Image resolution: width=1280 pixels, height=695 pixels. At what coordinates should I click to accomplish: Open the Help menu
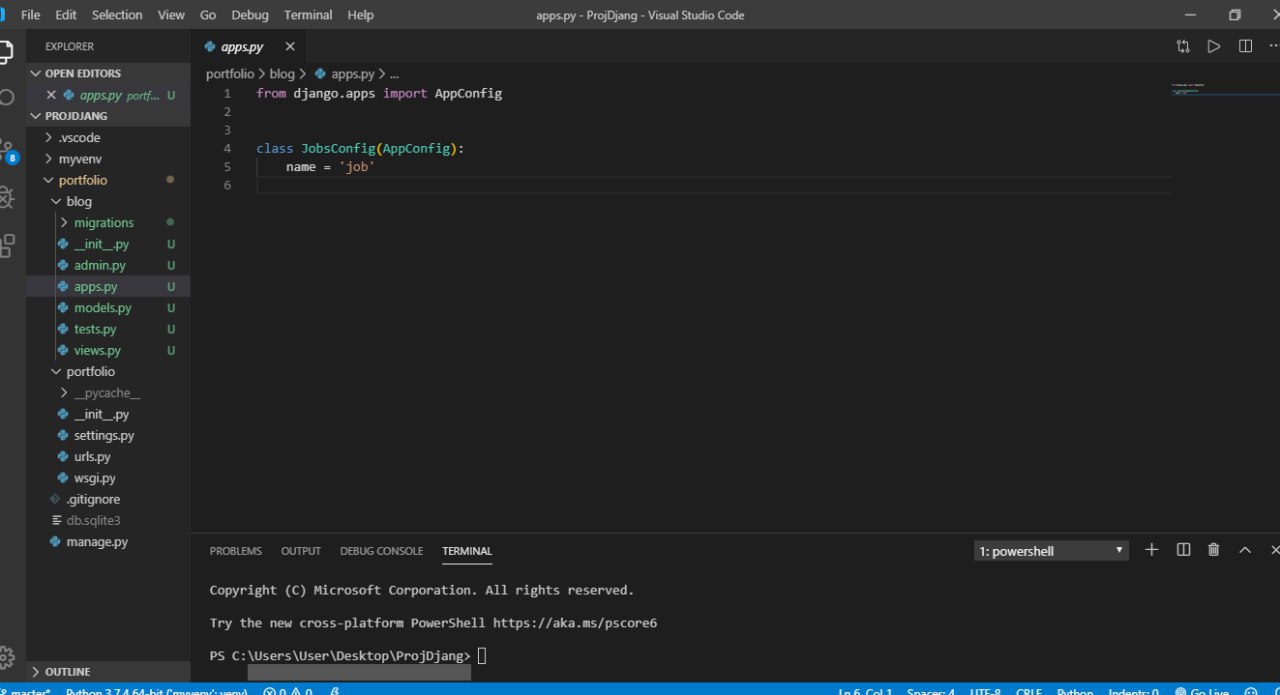360,15
